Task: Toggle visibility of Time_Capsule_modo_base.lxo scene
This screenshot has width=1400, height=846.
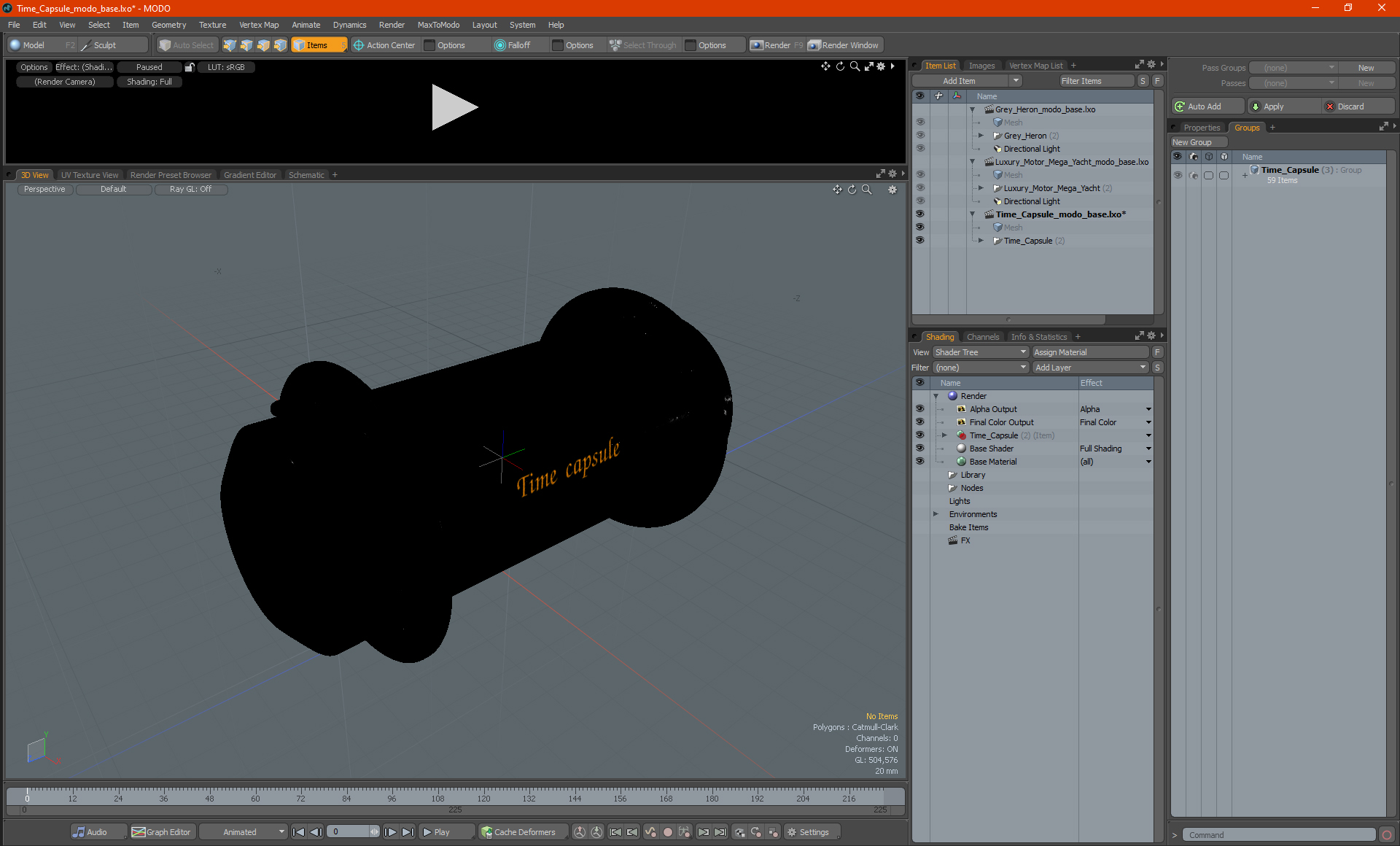Action: click(920, 214)
